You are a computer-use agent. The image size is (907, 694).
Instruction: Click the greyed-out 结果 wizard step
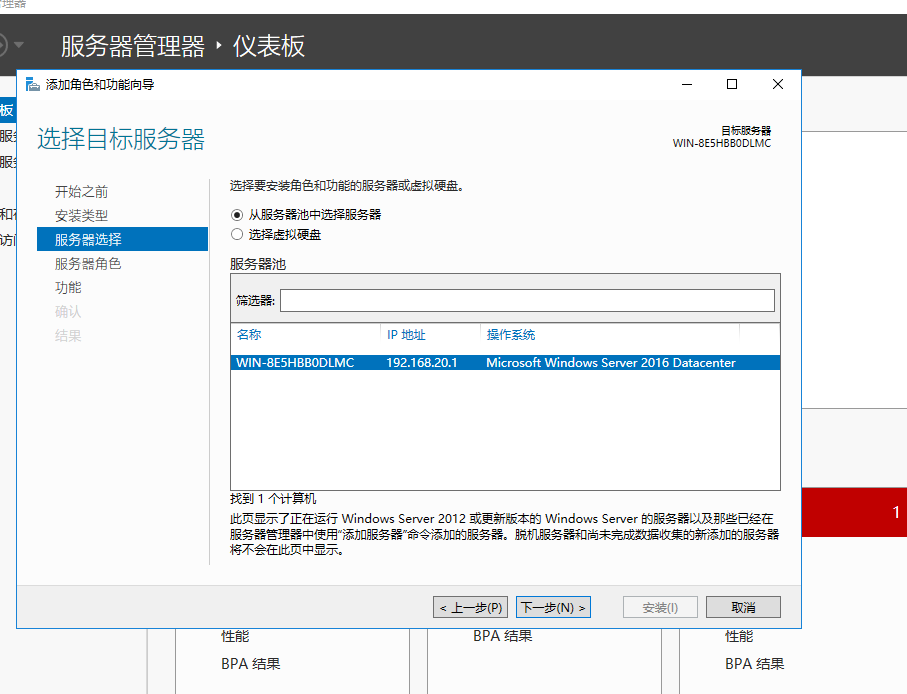click(x=68, y=335)
